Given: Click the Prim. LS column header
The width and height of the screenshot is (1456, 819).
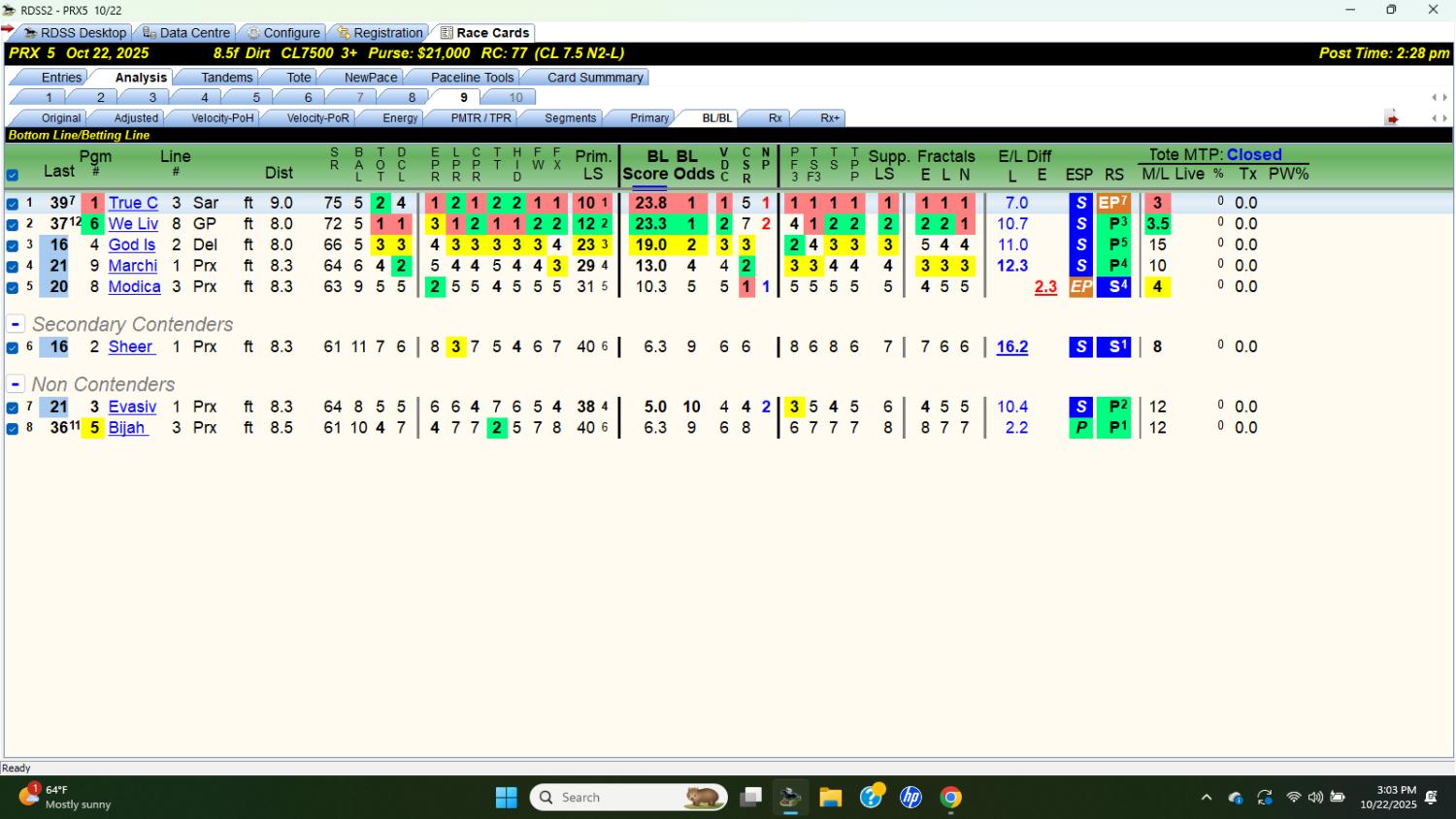Looking at the screenshot, I should point(593,165).
